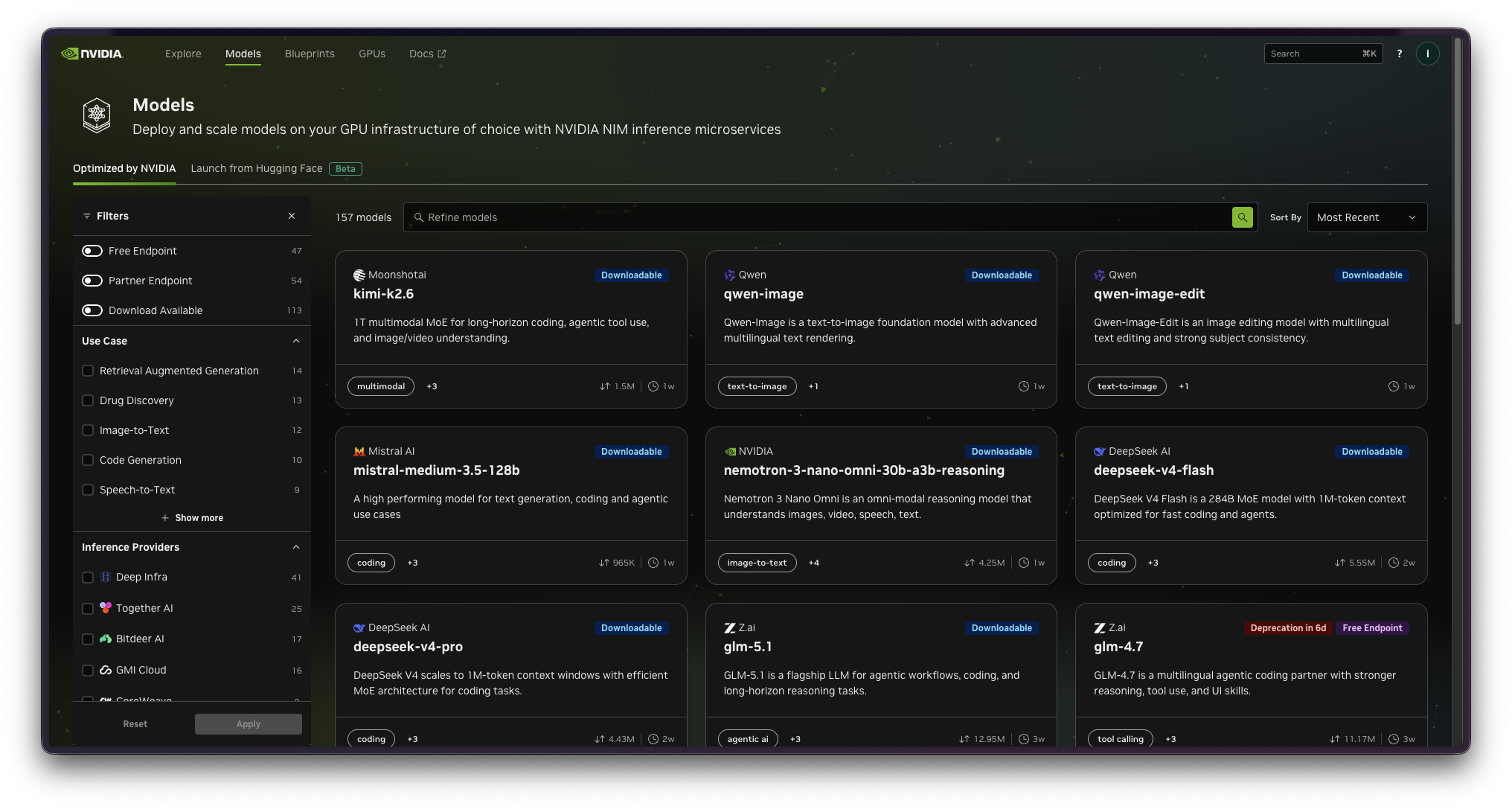Check the Together AI provider checkbox

pyautogui.click(x=88, y=609)
